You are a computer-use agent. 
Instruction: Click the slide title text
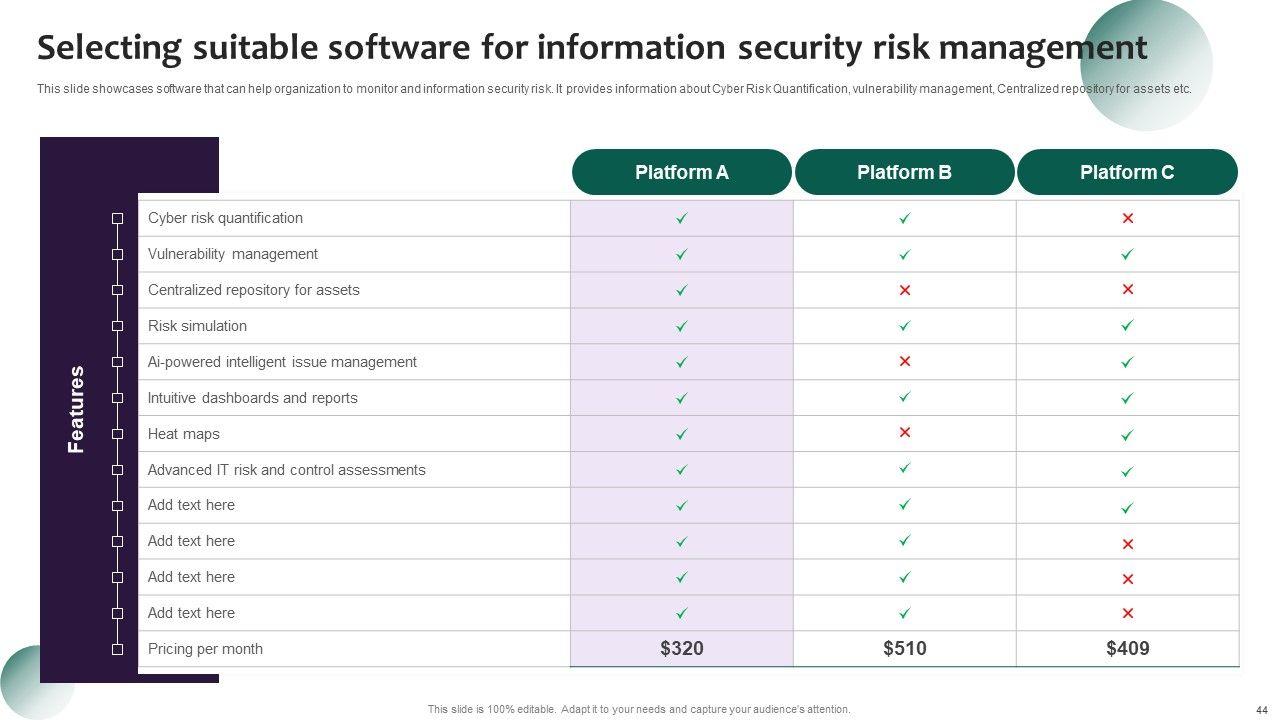coord(591,48)
